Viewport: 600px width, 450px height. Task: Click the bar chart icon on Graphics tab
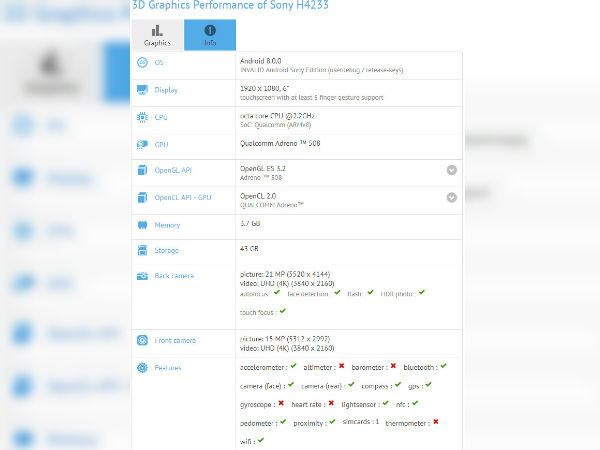[157, 30]
